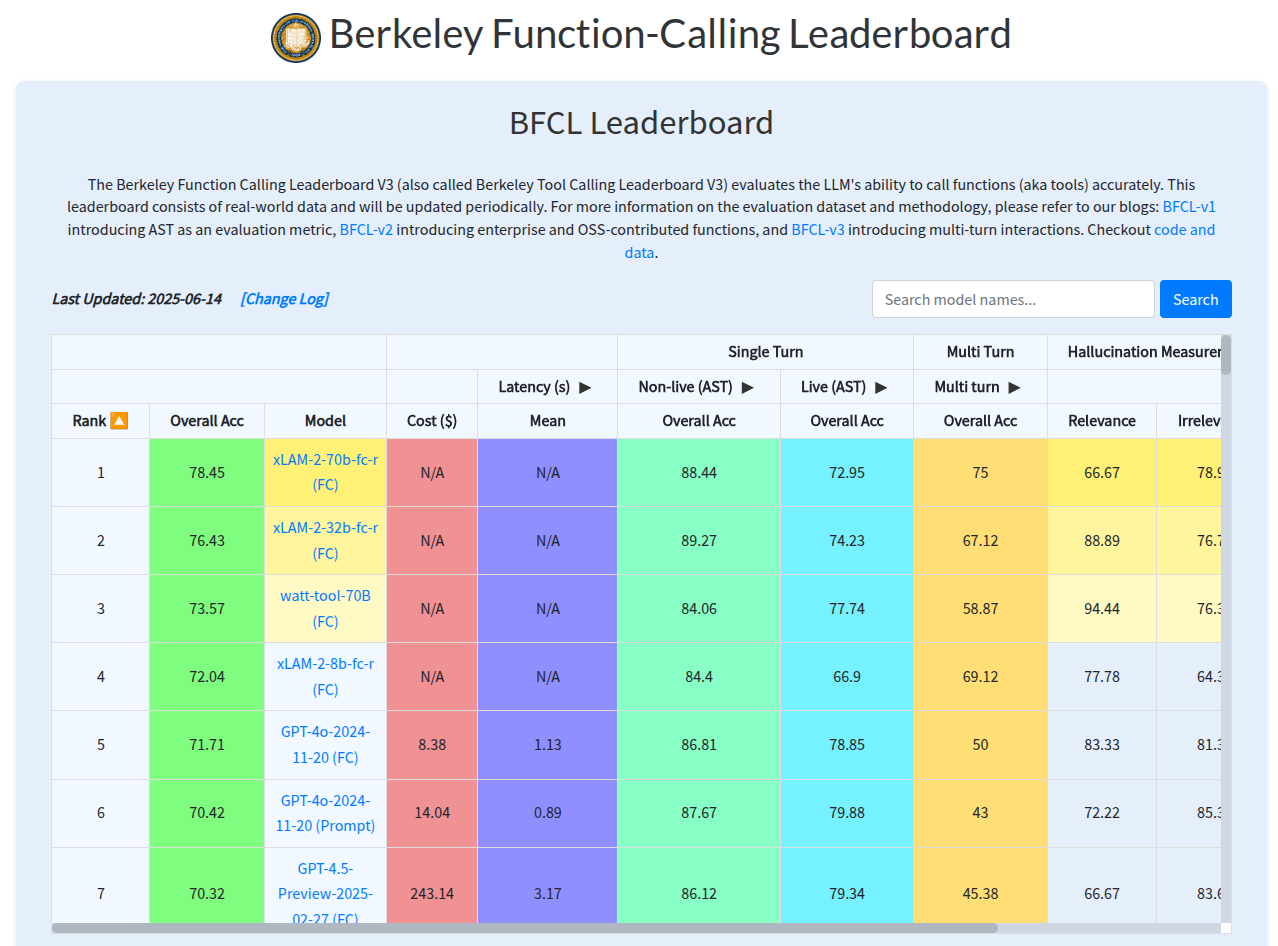Open the BFCL-v3 blog link
The width and height of the screenshot is (1278, 946).
(x=818, y=230)
